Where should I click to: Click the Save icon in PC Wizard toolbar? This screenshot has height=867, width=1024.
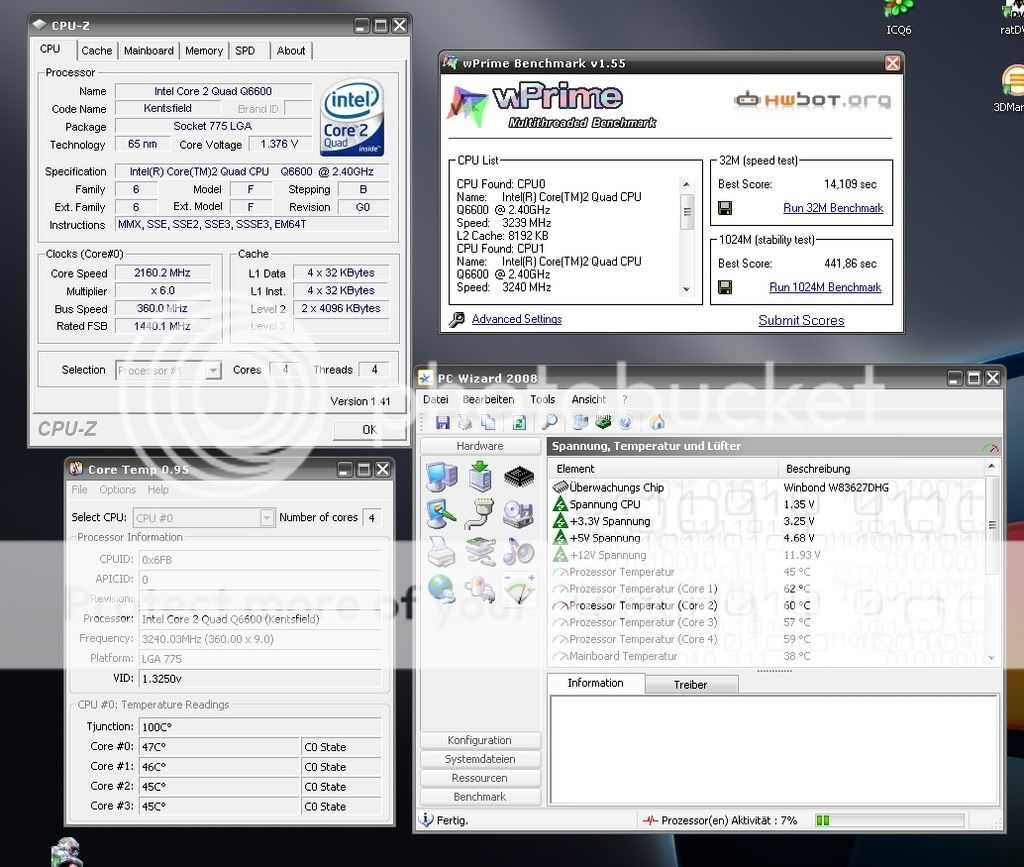coord(443,422)
